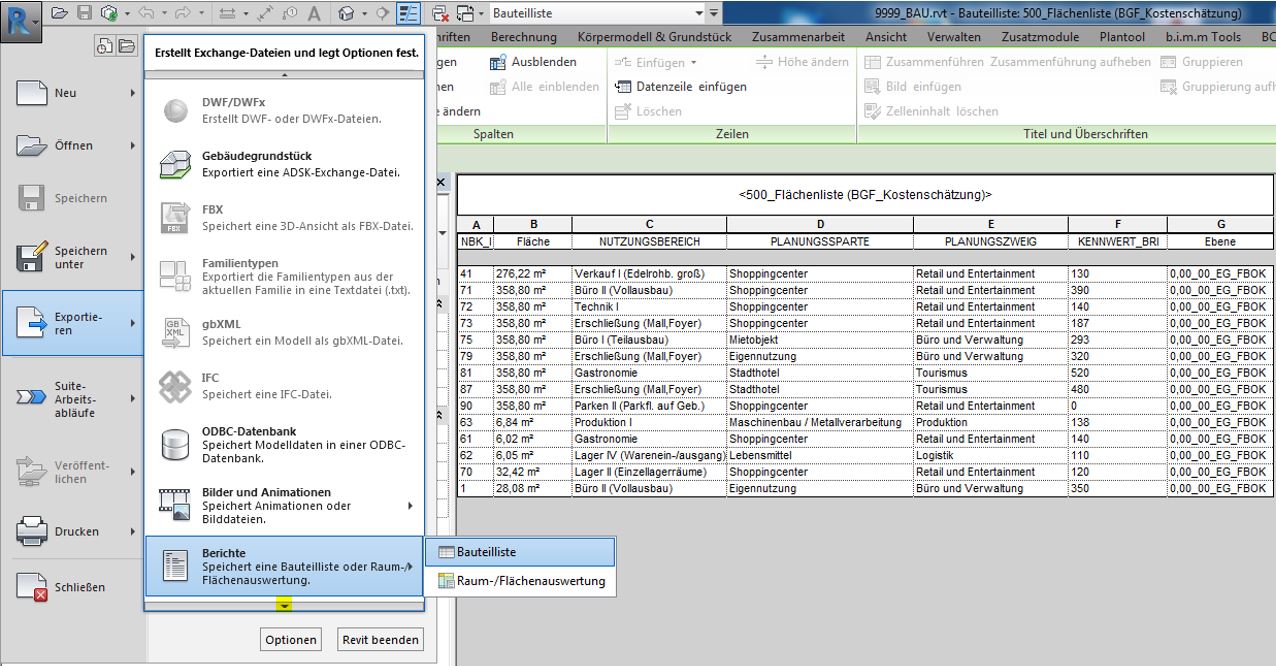
Task: Click the ODBC-Datenbank database icon
Action: click(x=176, y=444)
